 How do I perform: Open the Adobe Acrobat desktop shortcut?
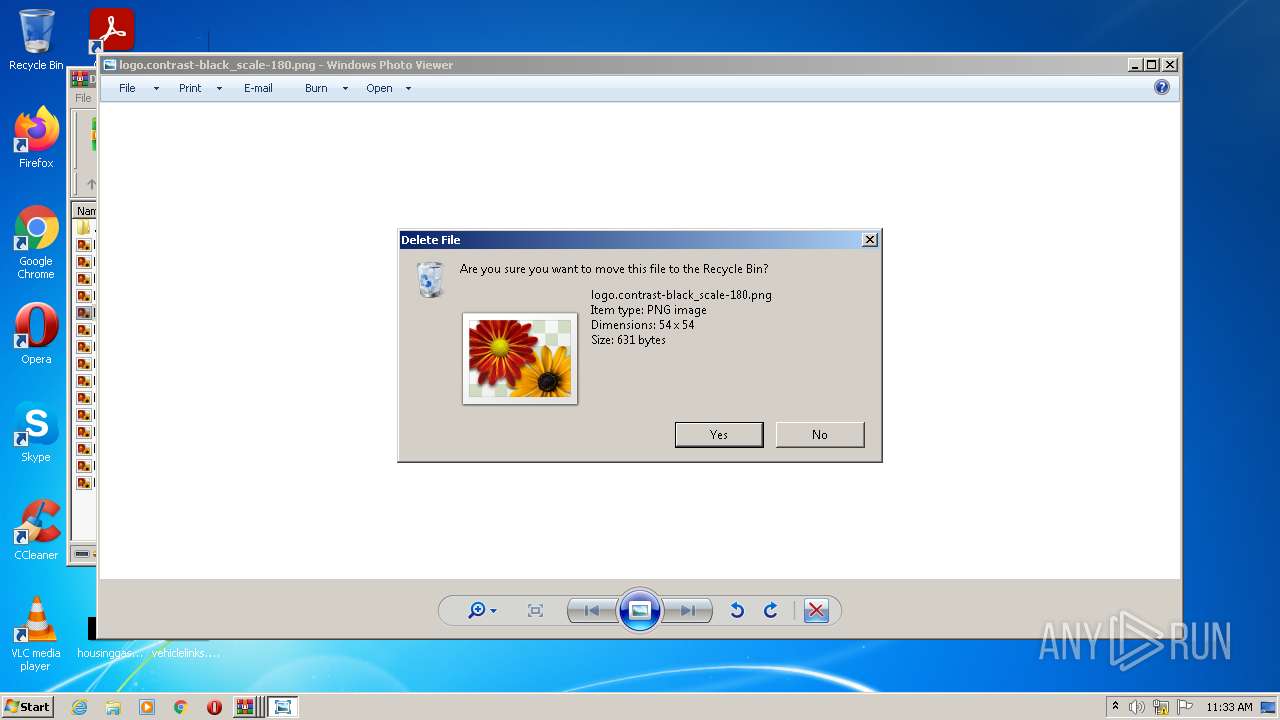[x=111, y=32]
